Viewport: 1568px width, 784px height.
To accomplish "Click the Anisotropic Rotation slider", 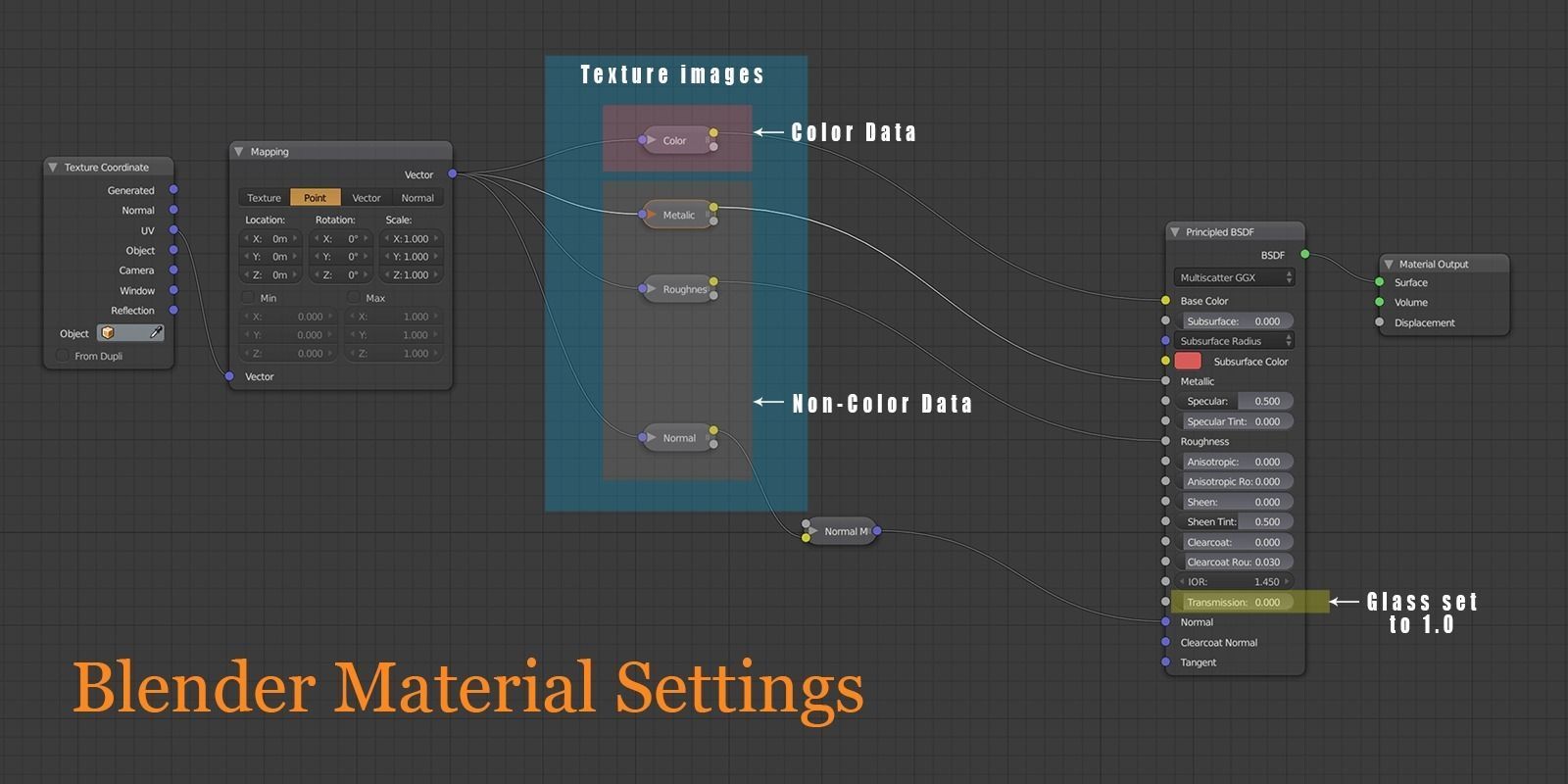I will [x=1234, y=481].
